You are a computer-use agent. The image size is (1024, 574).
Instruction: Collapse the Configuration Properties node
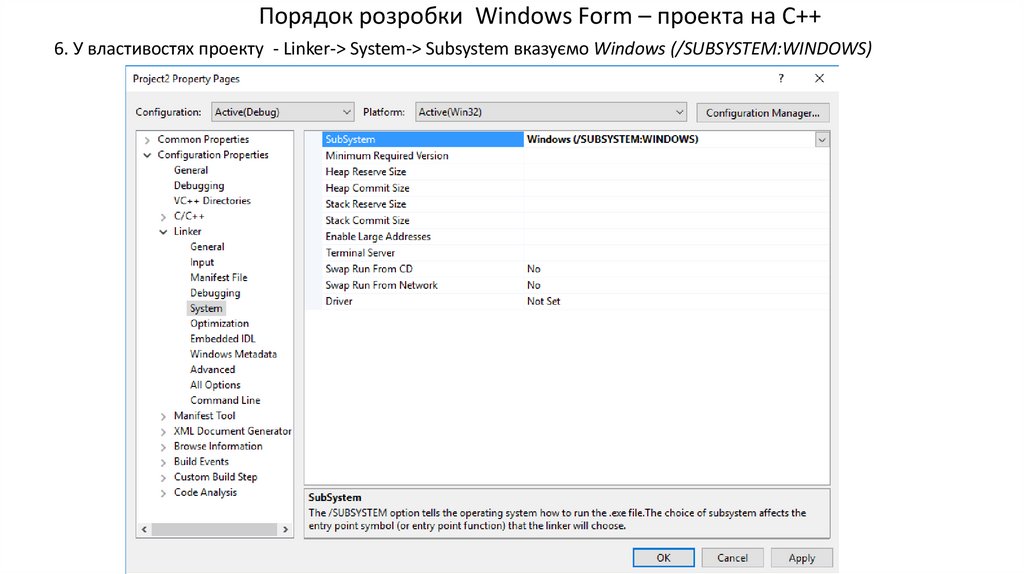(x=147, y=155)
